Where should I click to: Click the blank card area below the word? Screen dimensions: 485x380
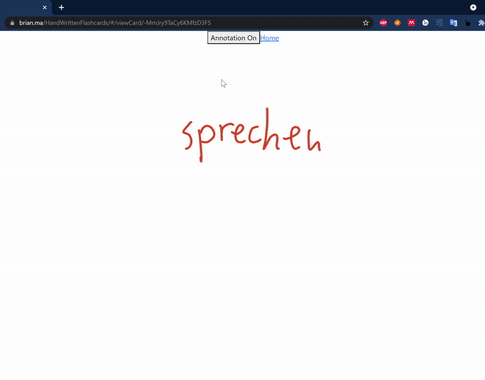click(x=242, y=267)
